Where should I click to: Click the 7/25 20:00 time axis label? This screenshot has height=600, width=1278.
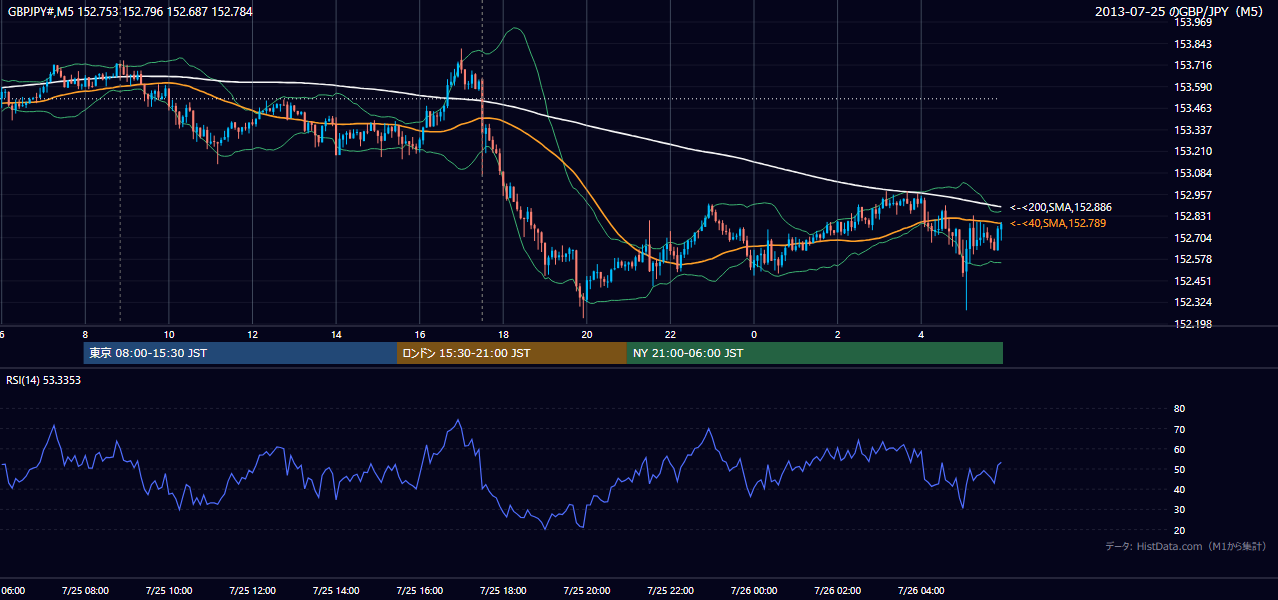coord(587,590)
